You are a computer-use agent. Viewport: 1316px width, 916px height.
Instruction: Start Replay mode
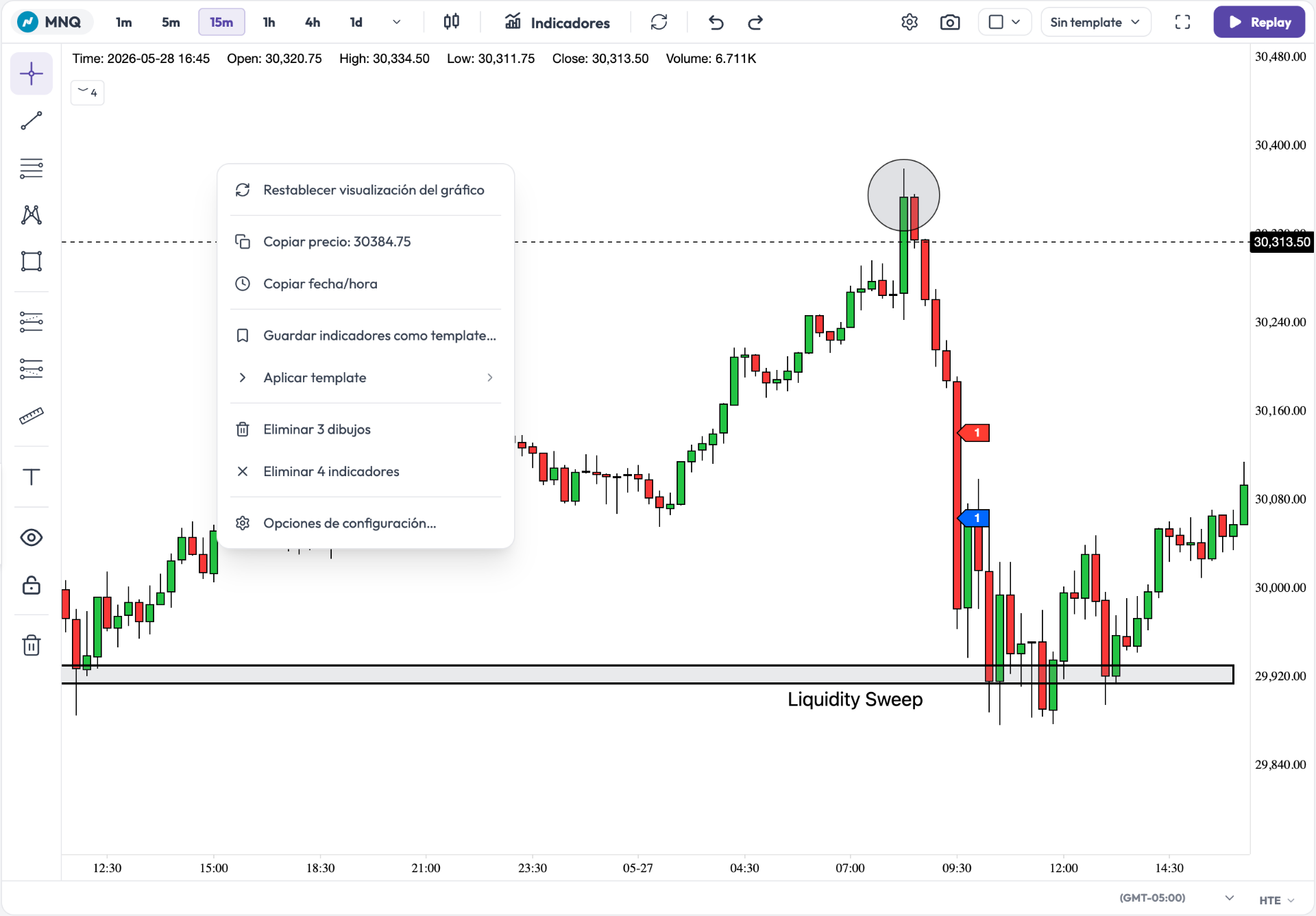pos(1259,22)
